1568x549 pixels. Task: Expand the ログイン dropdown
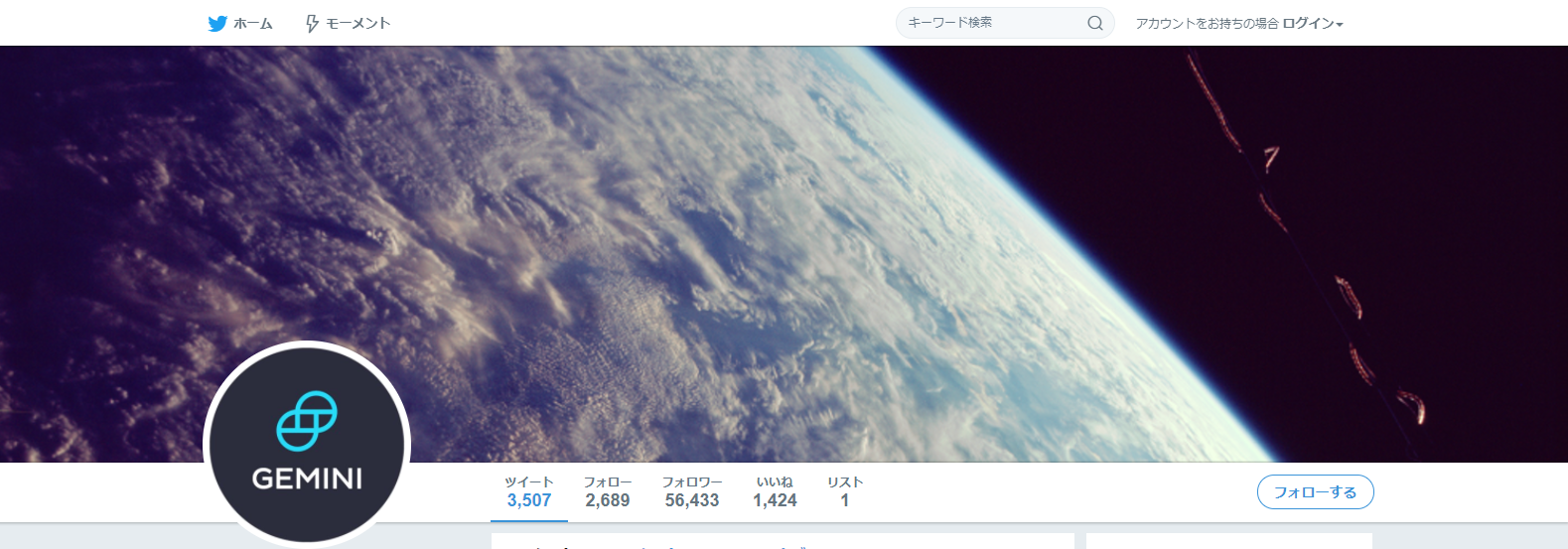coord(1312,23)
